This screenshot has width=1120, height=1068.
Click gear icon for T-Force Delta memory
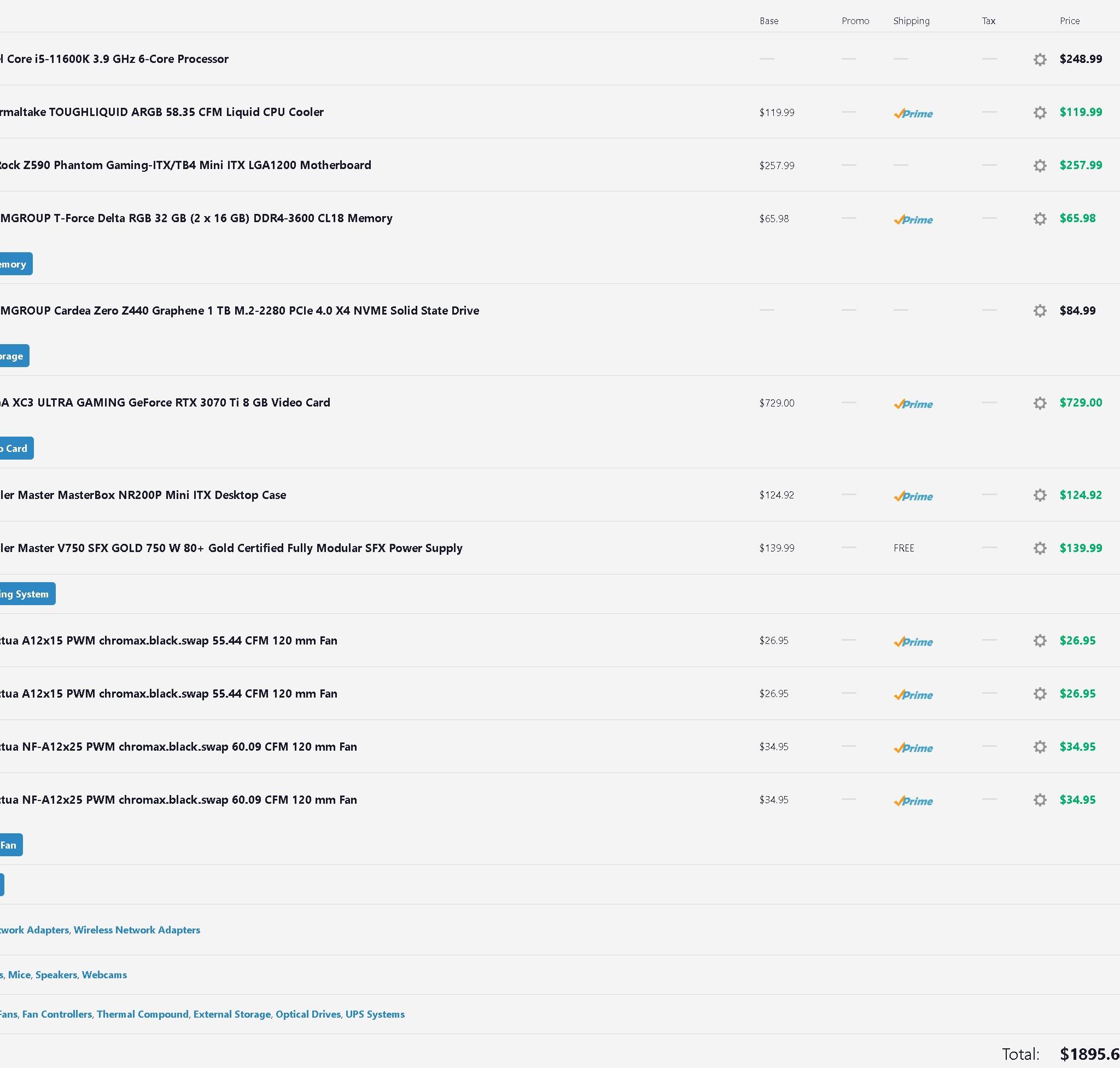[x=1040, y=219]
